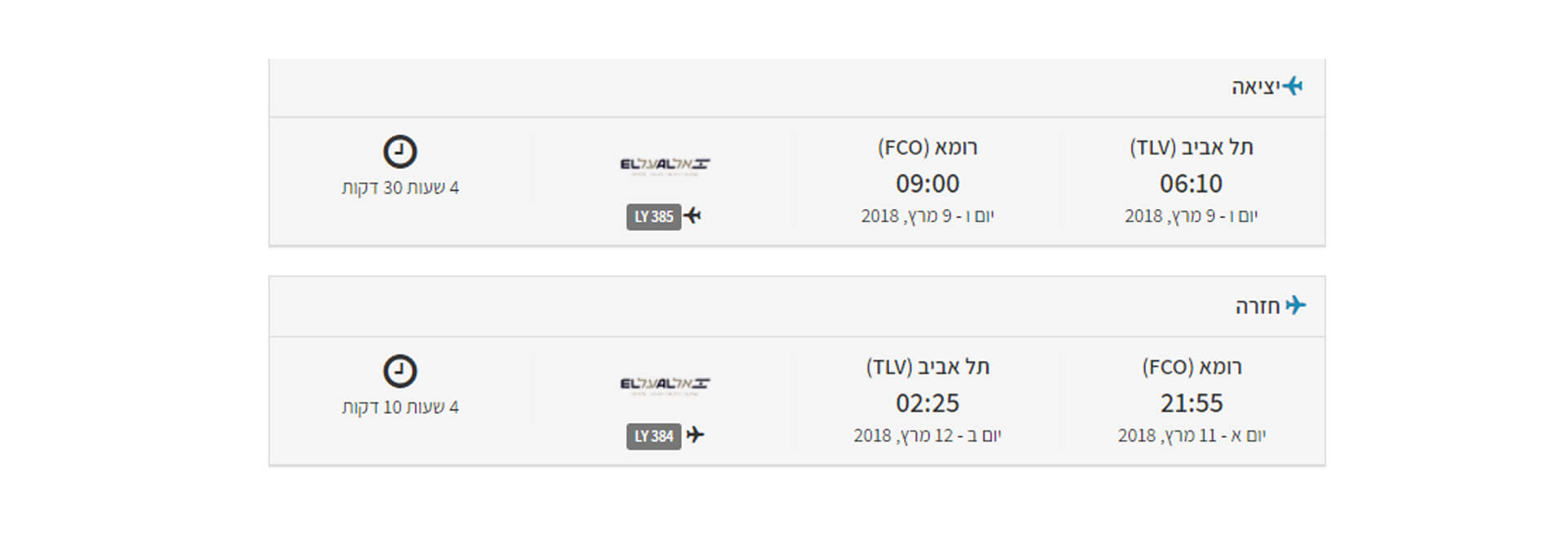This screenshot has width=1568, height=547.
Task: Click the El Al logo on return flight
Action: (x=665, y=385)
